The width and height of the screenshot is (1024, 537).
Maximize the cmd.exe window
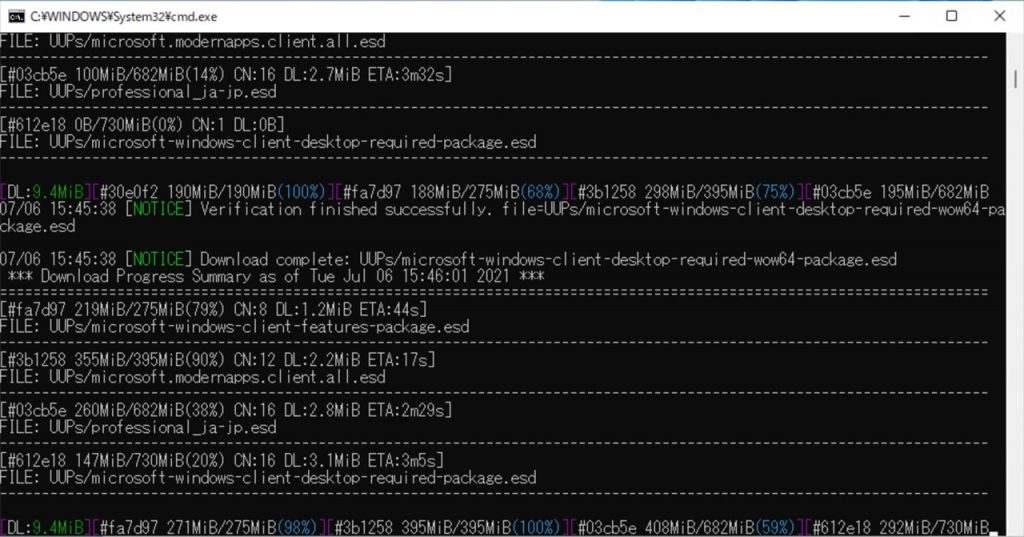pos(952,16)
